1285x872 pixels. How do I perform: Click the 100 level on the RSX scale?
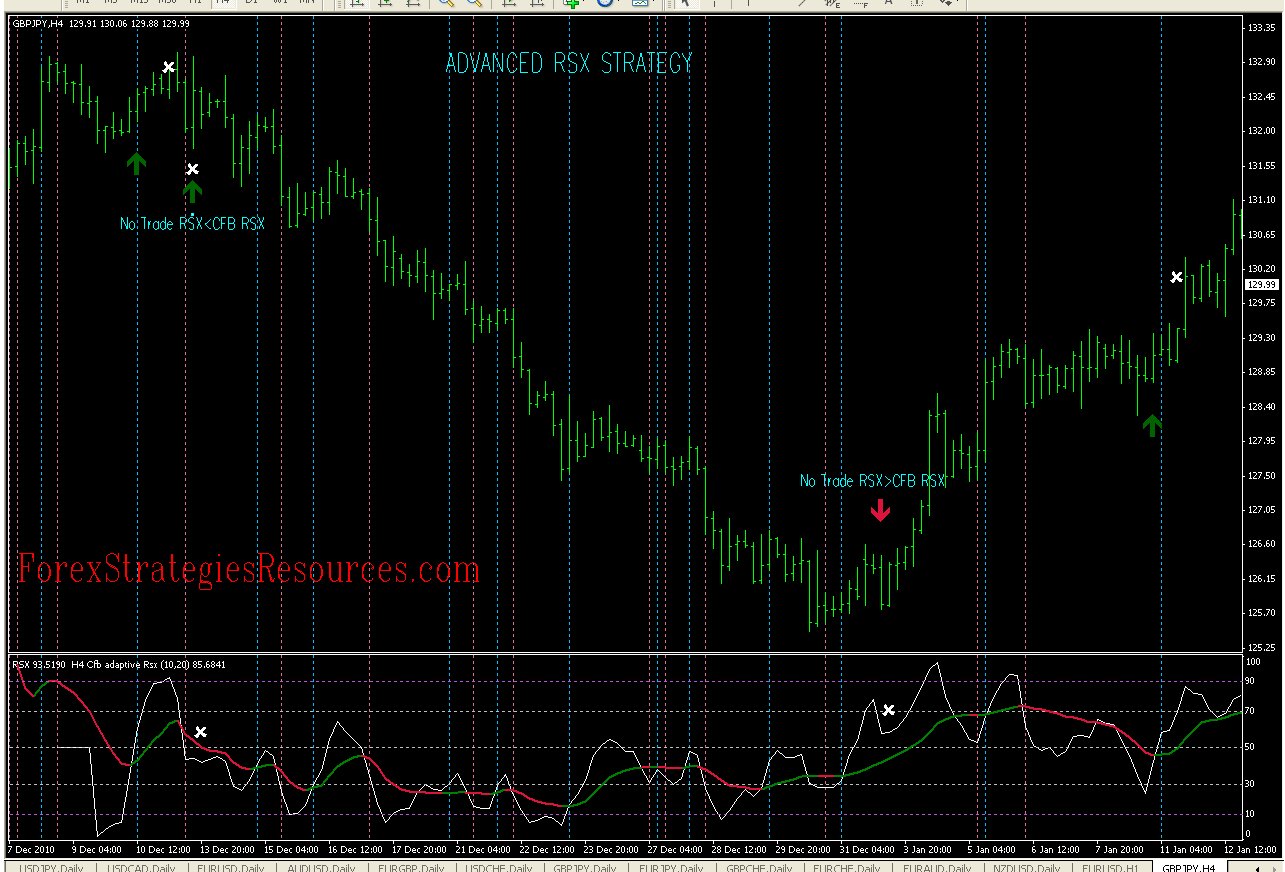pos(1254,662)
